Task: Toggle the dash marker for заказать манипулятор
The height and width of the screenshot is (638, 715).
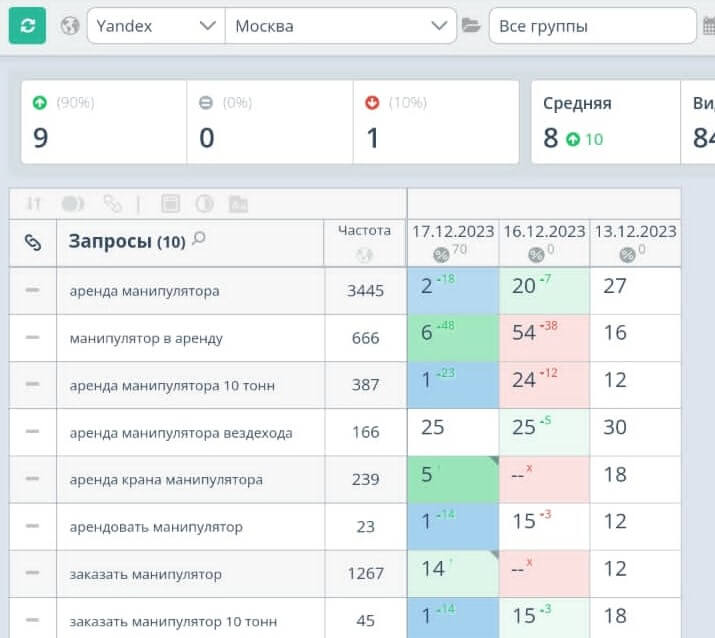Action: [x=33, y=573]
